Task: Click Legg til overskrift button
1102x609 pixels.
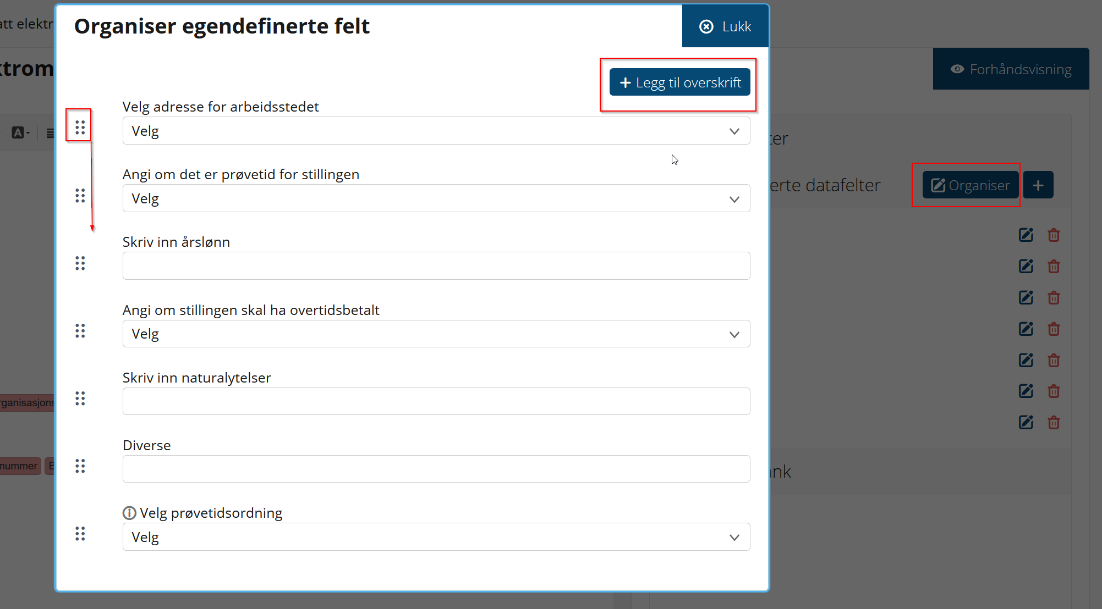Action: pyautogui.click(x=680, y=83)
